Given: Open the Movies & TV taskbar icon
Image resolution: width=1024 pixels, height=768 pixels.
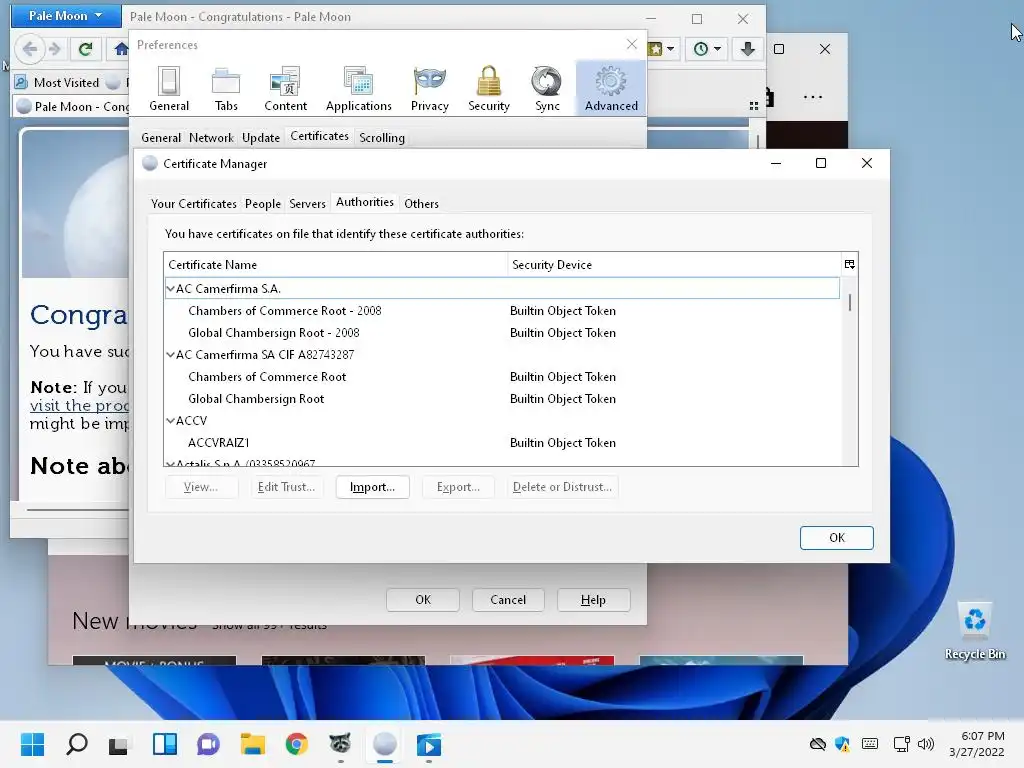Looking at the screenshot, I should 428,744.
